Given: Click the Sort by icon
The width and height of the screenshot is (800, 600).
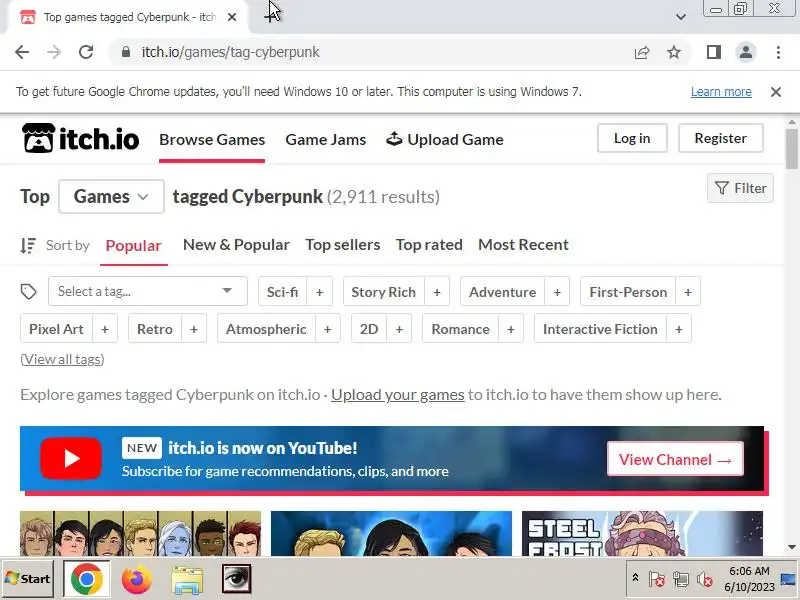Looking at the screenshot, I should 28,245.
